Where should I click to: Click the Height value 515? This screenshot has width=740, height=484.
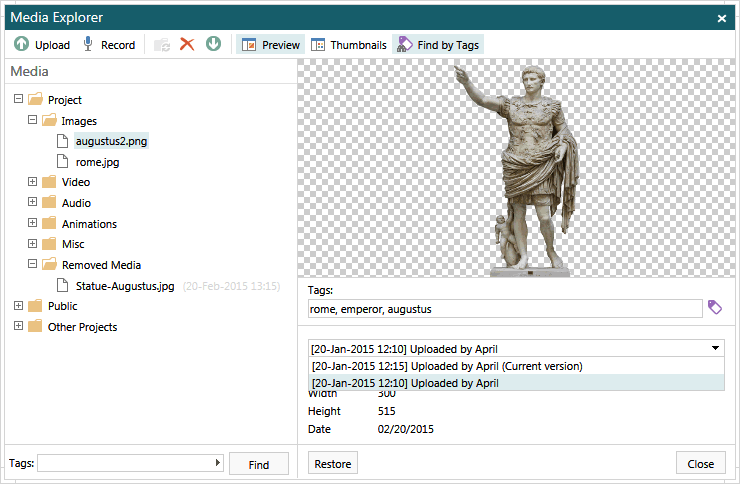point(387,411)
